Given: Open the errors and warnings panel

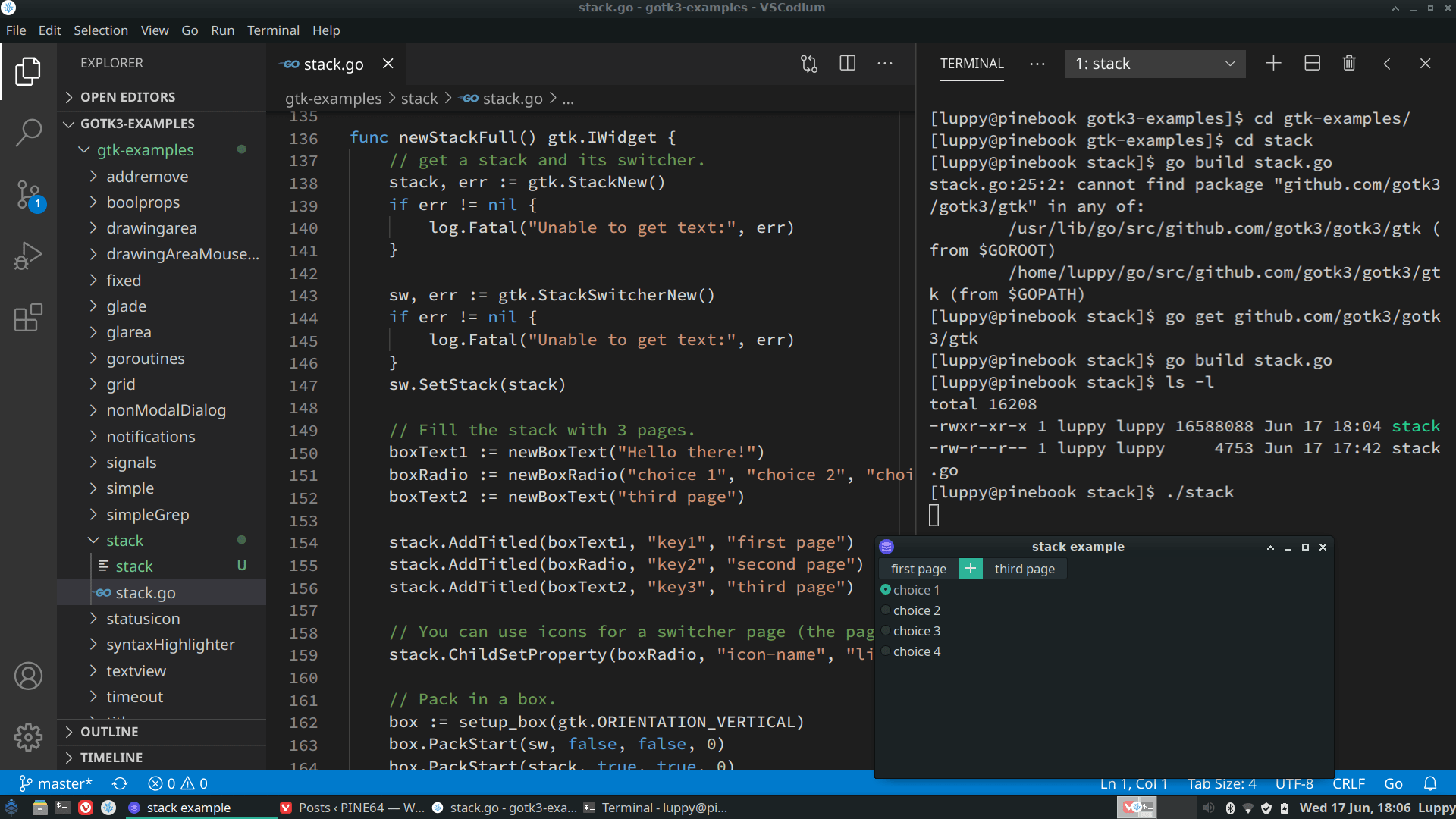Looking at the screenshot, I should (177, 783).
